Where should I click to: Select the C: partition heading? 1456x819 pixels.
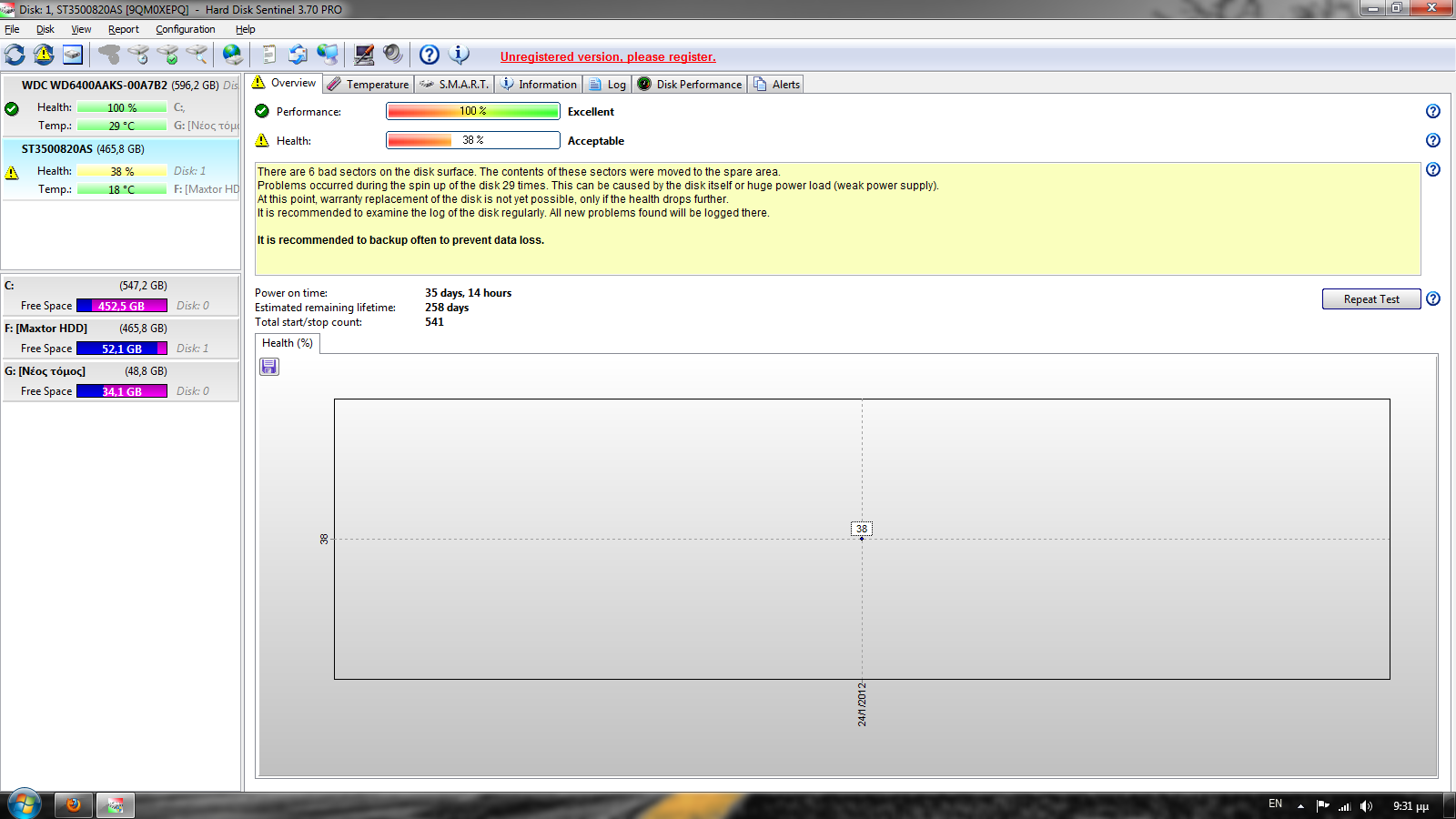click(x=9, y=286)
